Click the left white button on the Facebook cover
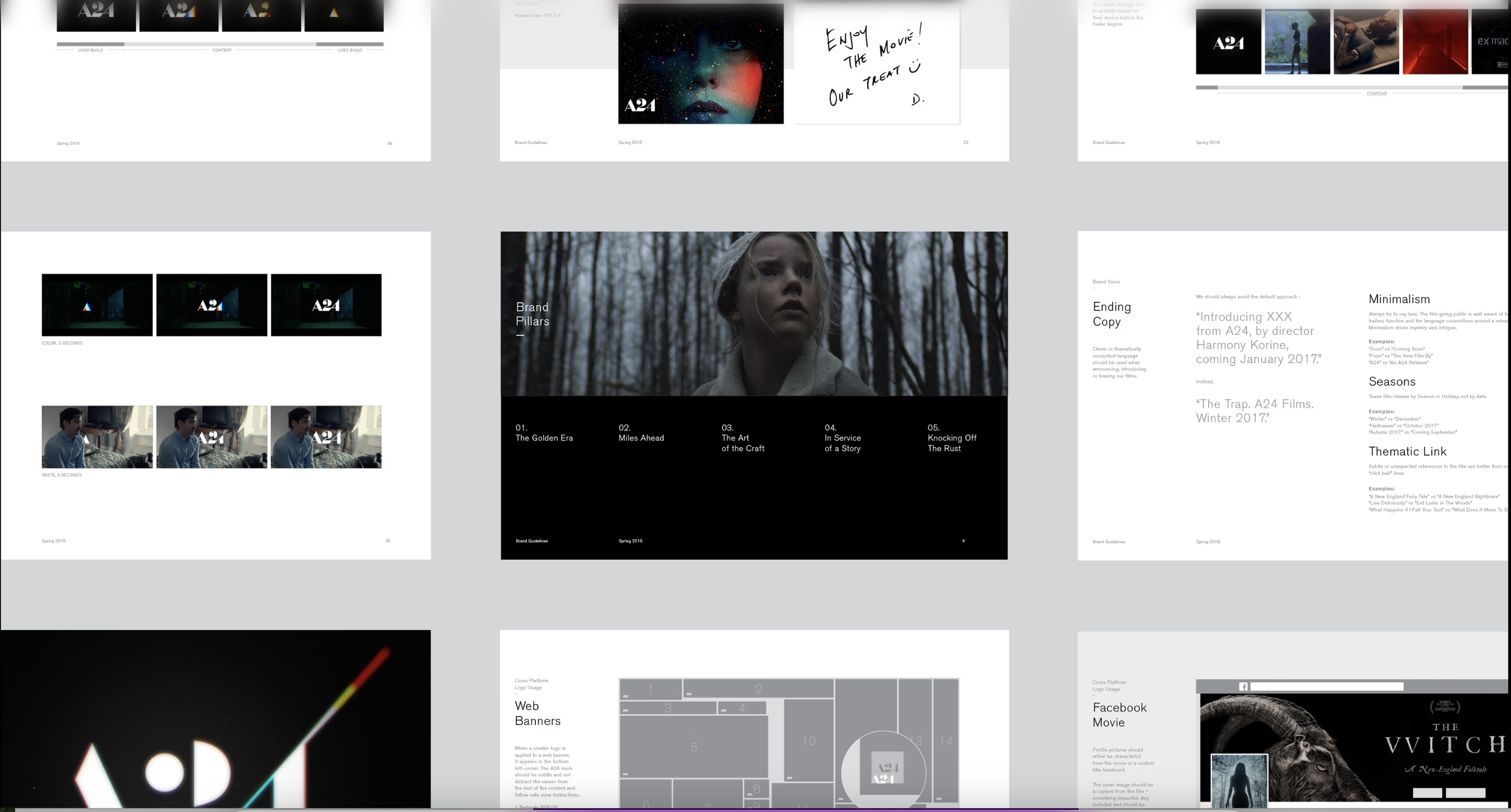The image size is (1511, 812). (1427, 793)
